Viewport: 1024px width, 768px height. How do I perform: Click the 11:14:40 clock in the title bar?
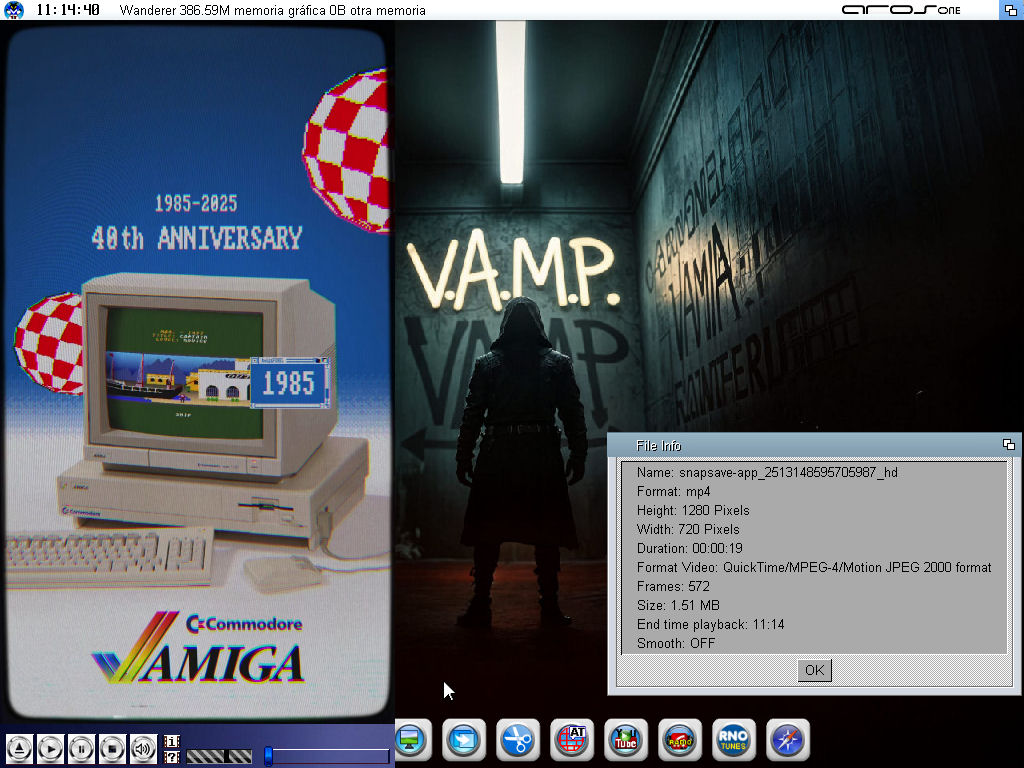(x=68, y=10)
